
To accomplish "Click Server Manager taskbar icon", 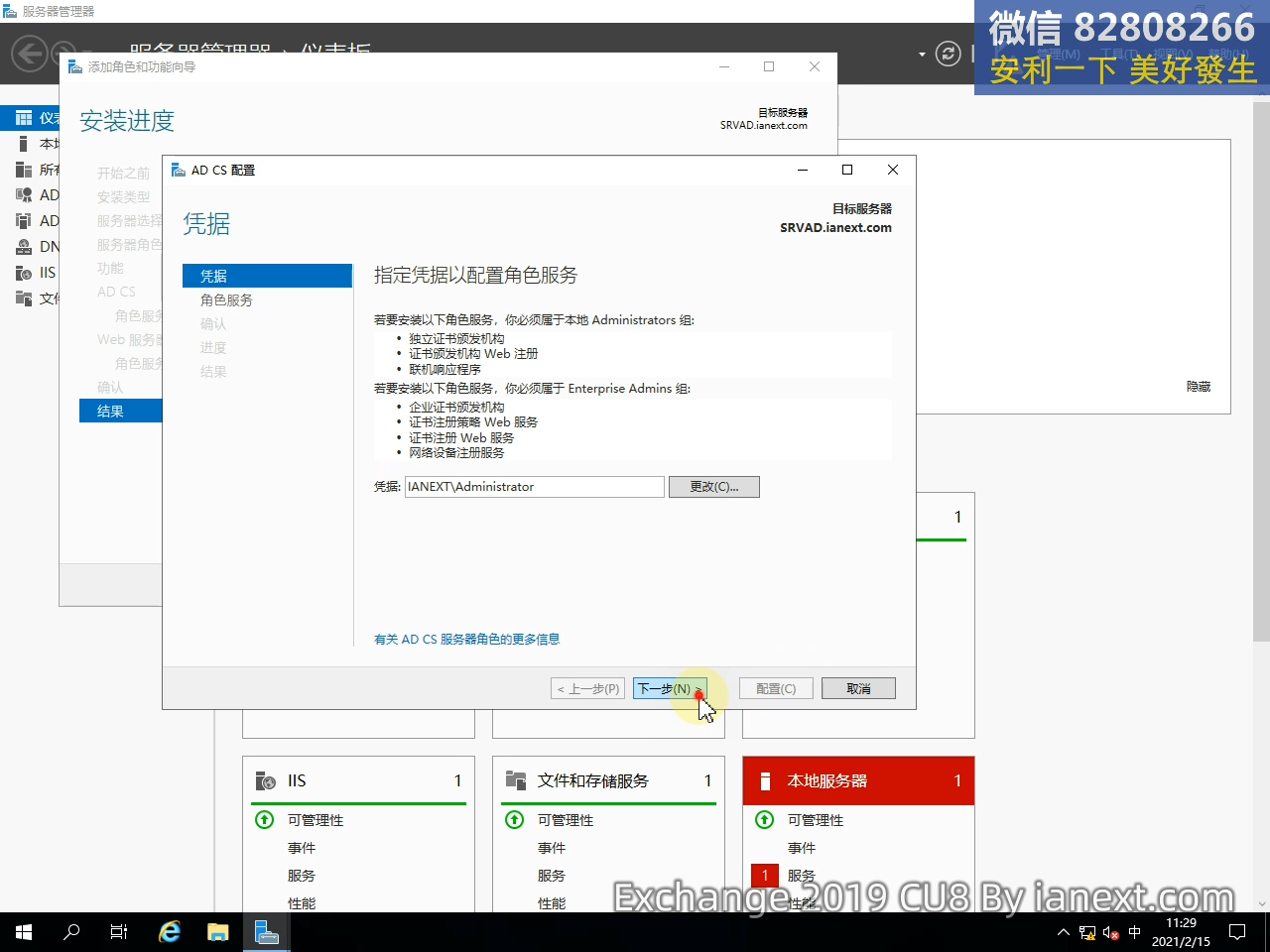I will point(266,932).
